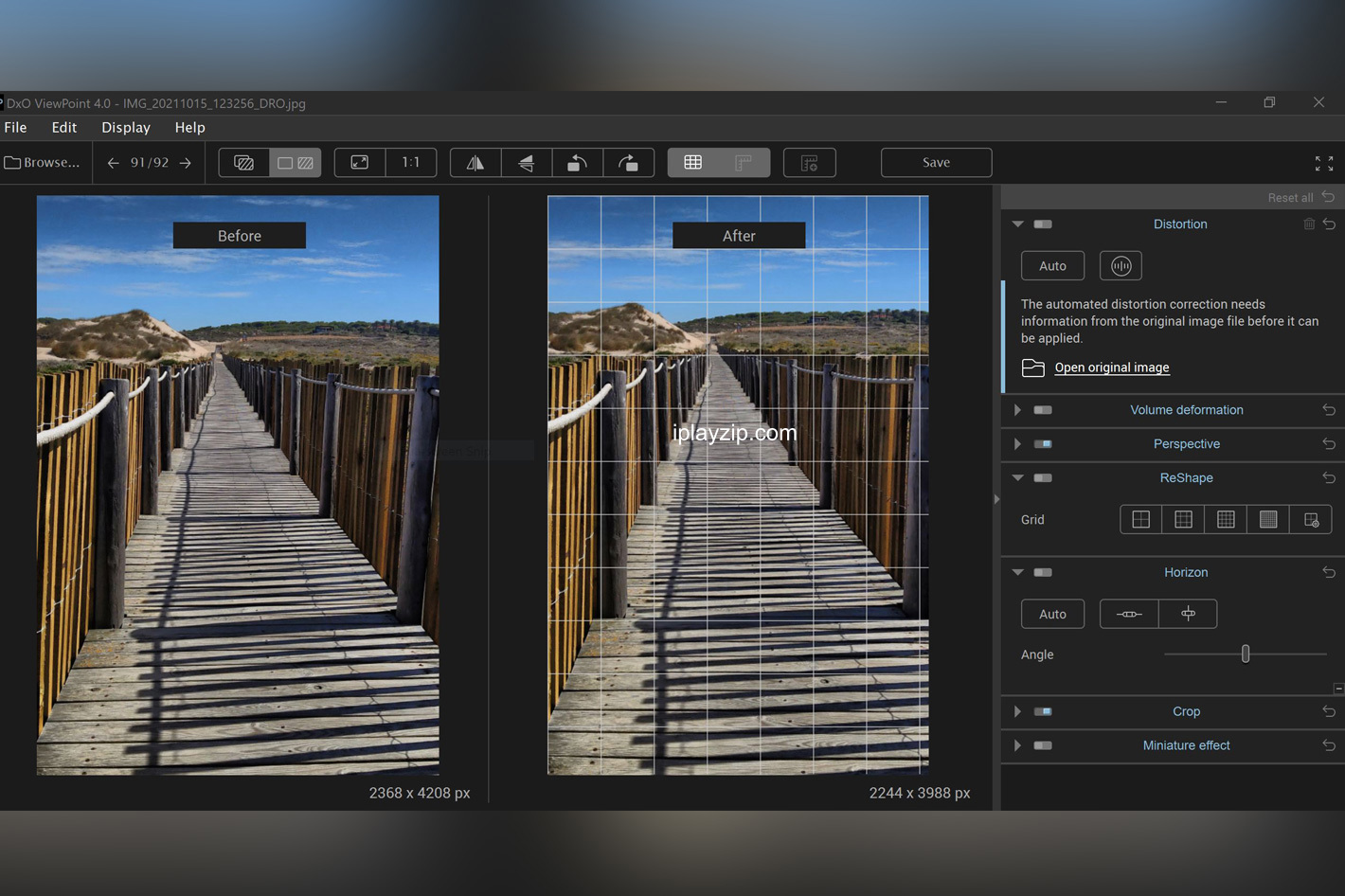Click the flip vertical icon

coord(527,163)
